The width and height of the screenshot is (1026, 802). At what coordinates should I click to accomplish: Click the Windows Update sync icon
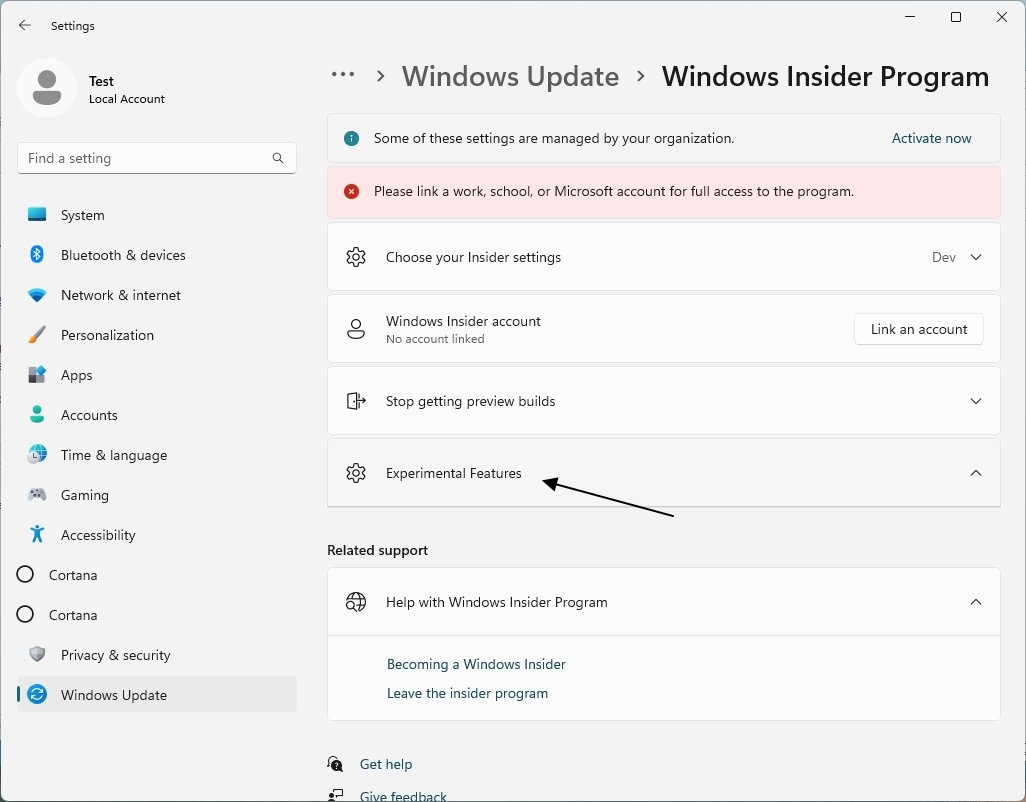37,695
